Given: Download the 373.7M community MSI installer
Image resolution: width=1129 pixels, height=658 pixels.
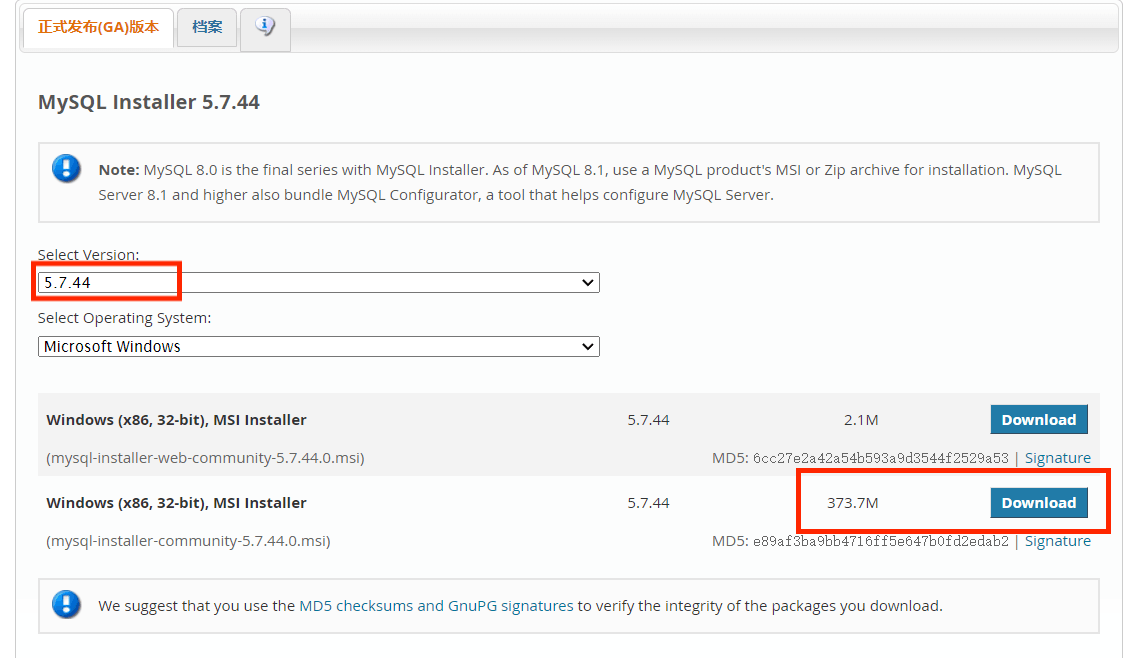Looking at the screenshot, I should (1038, 502).
